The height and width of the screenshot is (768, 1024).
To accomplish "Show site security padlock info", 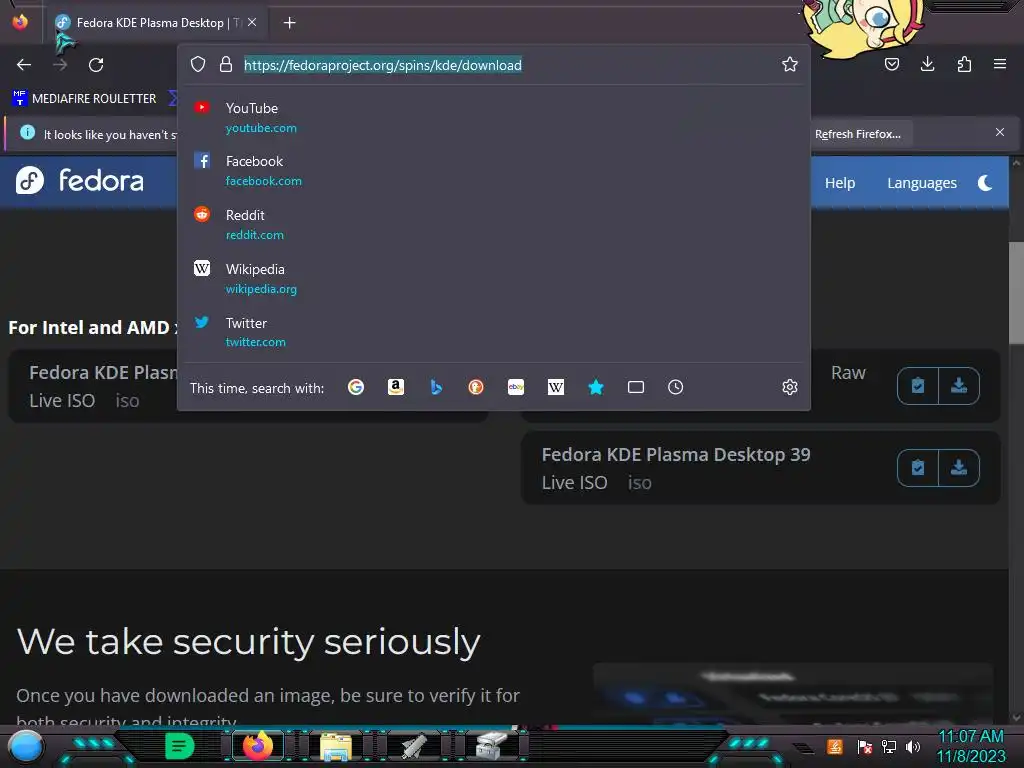I will [x=226, y=64].
